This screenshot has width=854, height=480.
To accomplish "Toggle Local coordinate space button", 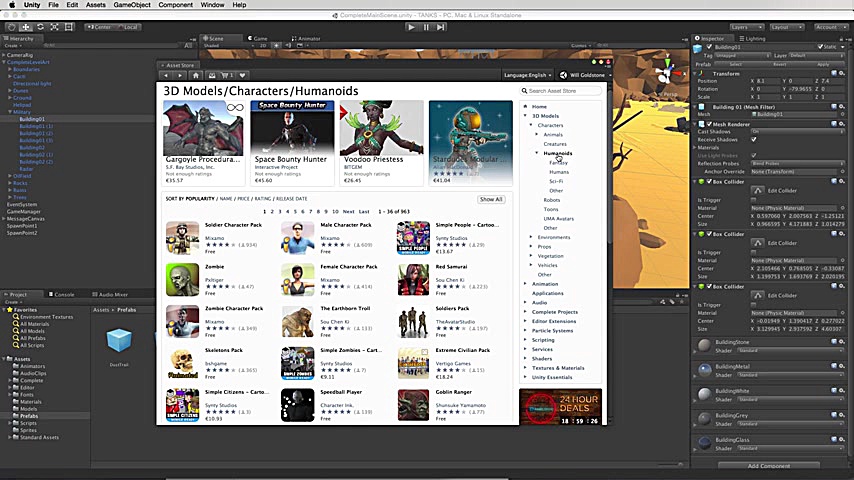I will (x=128, y=27).
